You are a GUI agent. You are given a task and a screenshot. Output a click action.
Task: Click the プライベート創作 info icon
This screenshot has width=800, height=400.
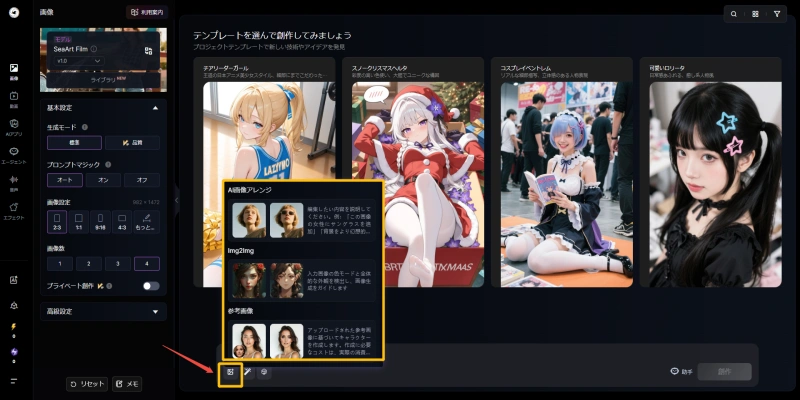tap(109, 286)
